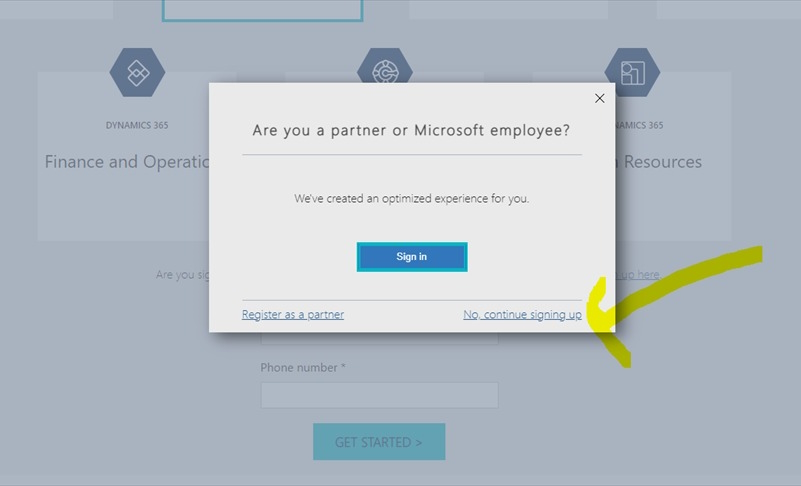This screenshot has height=486, width=801.
Task: Focus the Phone number input field
Action: [x=380, y=395]
